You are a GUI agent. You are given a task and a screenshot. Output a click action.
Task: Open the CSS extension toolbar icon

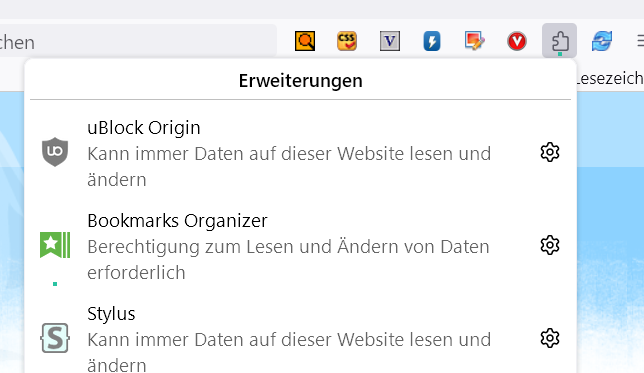[x=347, y=41]
